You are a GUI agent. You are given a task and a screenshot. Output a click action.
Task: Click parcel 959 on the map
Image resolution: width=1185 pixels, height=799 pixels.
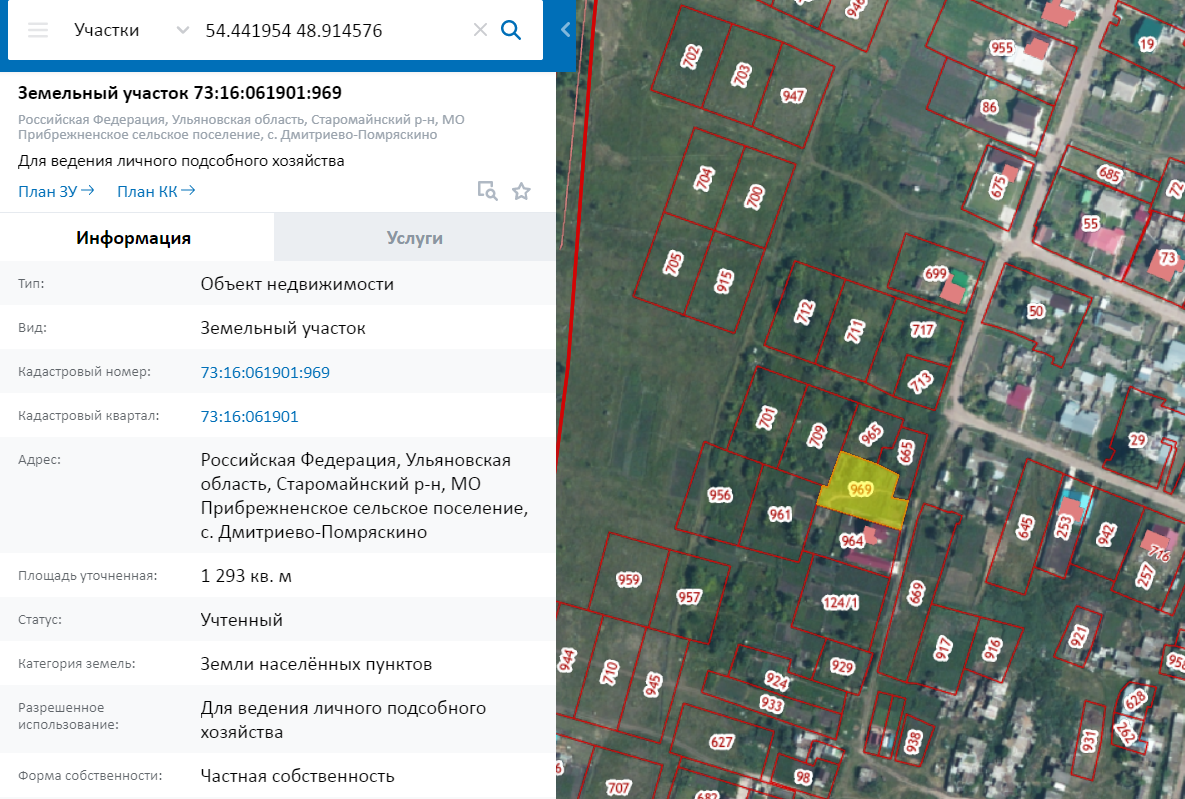pyautogui.click(x=629, y=580)
